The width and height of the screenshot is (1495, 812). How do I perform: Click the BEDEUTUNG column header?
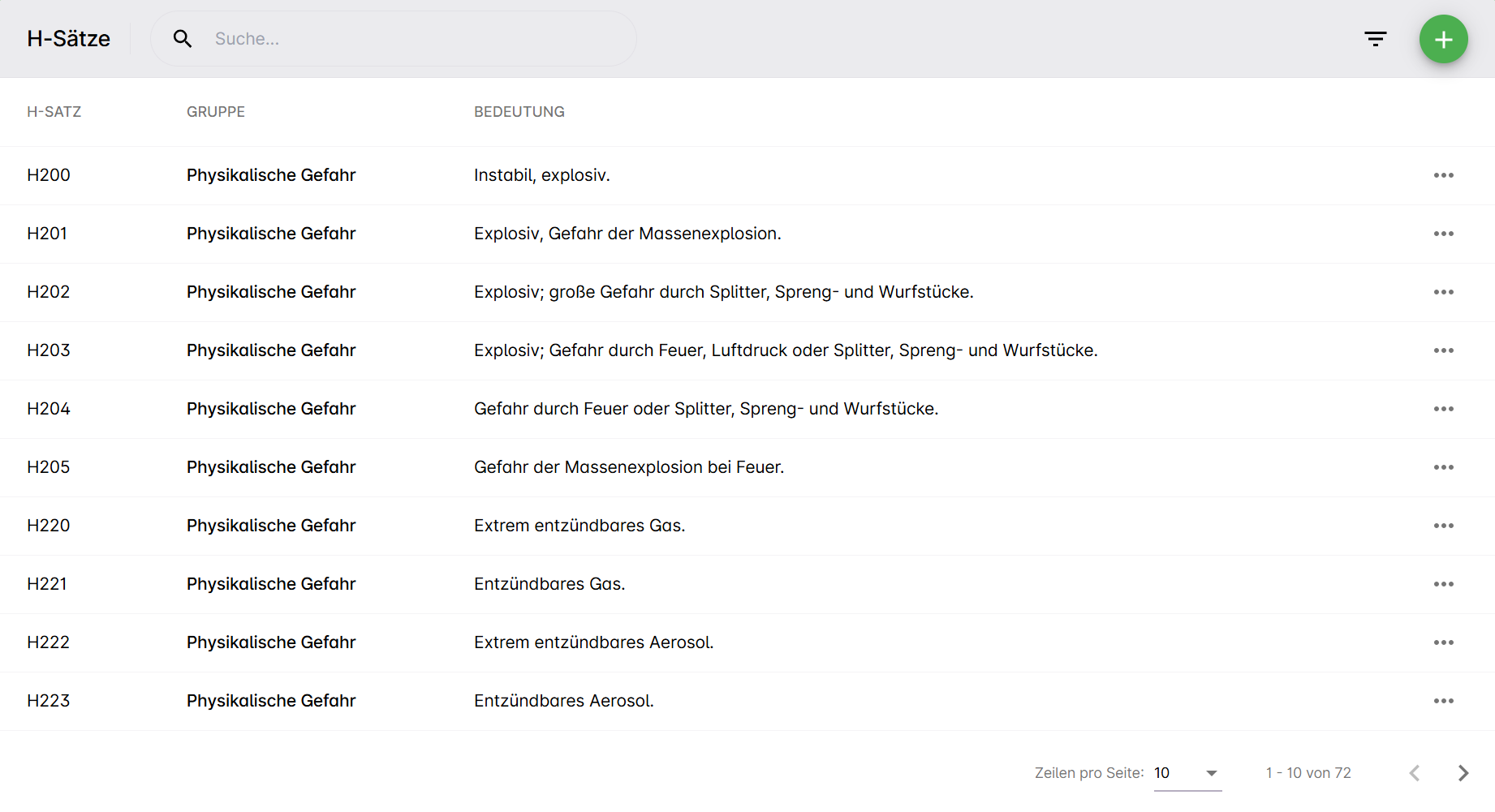(x=519, y=112)
